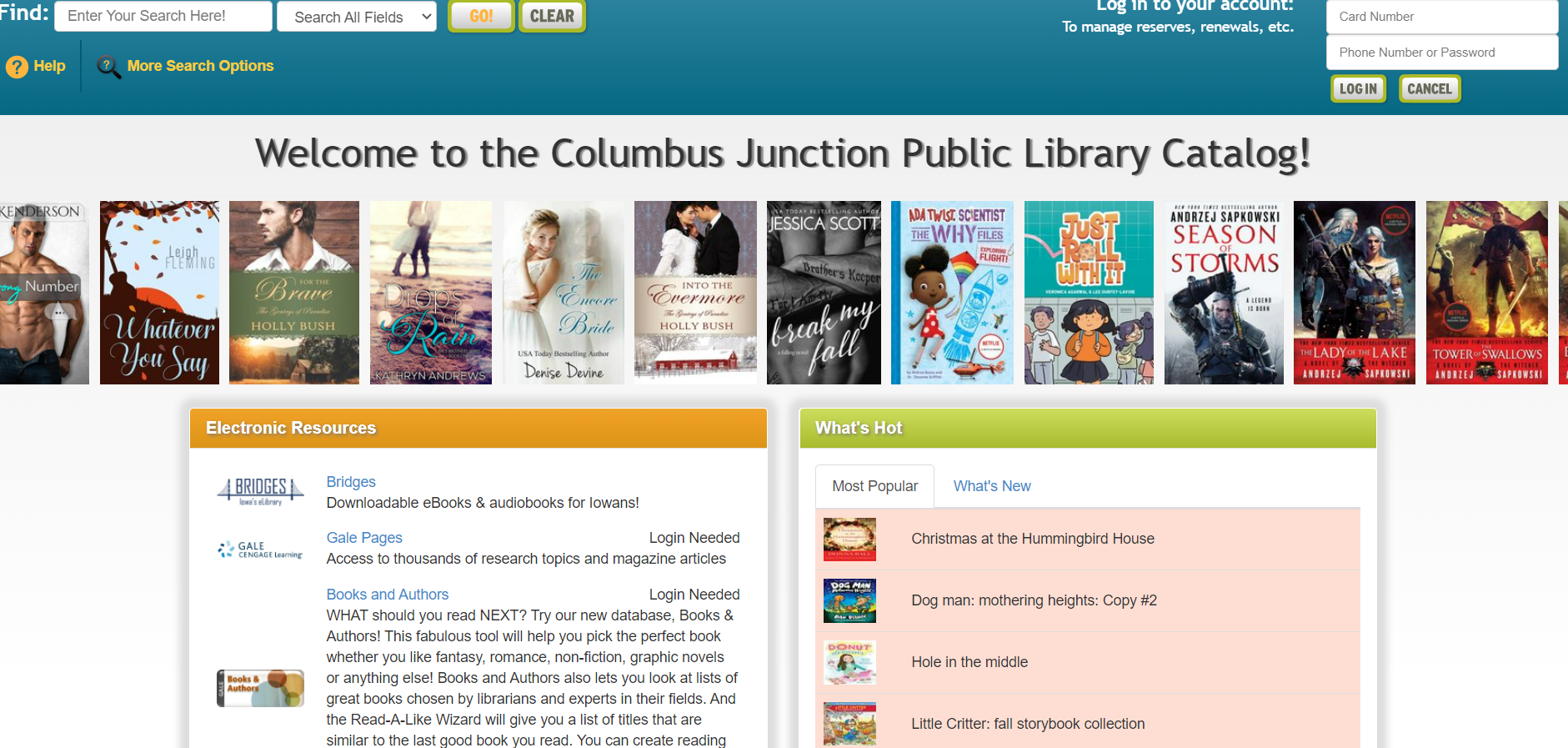This screenshot has width=1568, height=748.
Task: Switch to the What's New tab
Action: click(992, 486)
